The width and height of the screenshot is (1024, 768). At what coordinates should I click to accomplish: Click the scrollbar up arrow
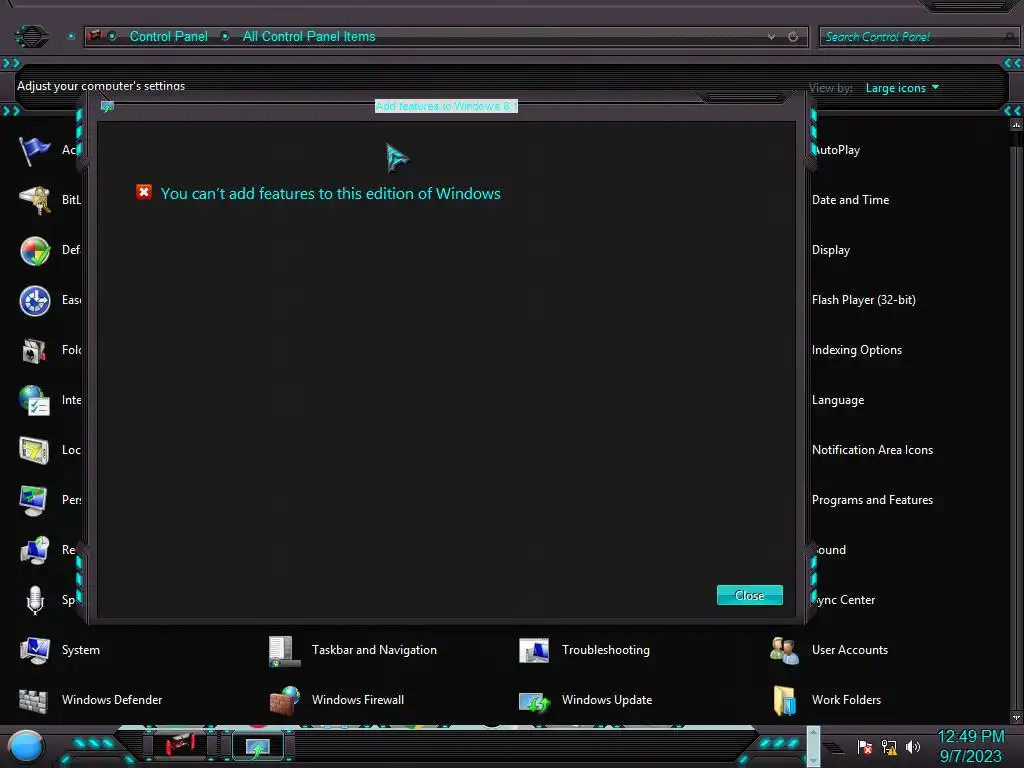point(1016,124)
